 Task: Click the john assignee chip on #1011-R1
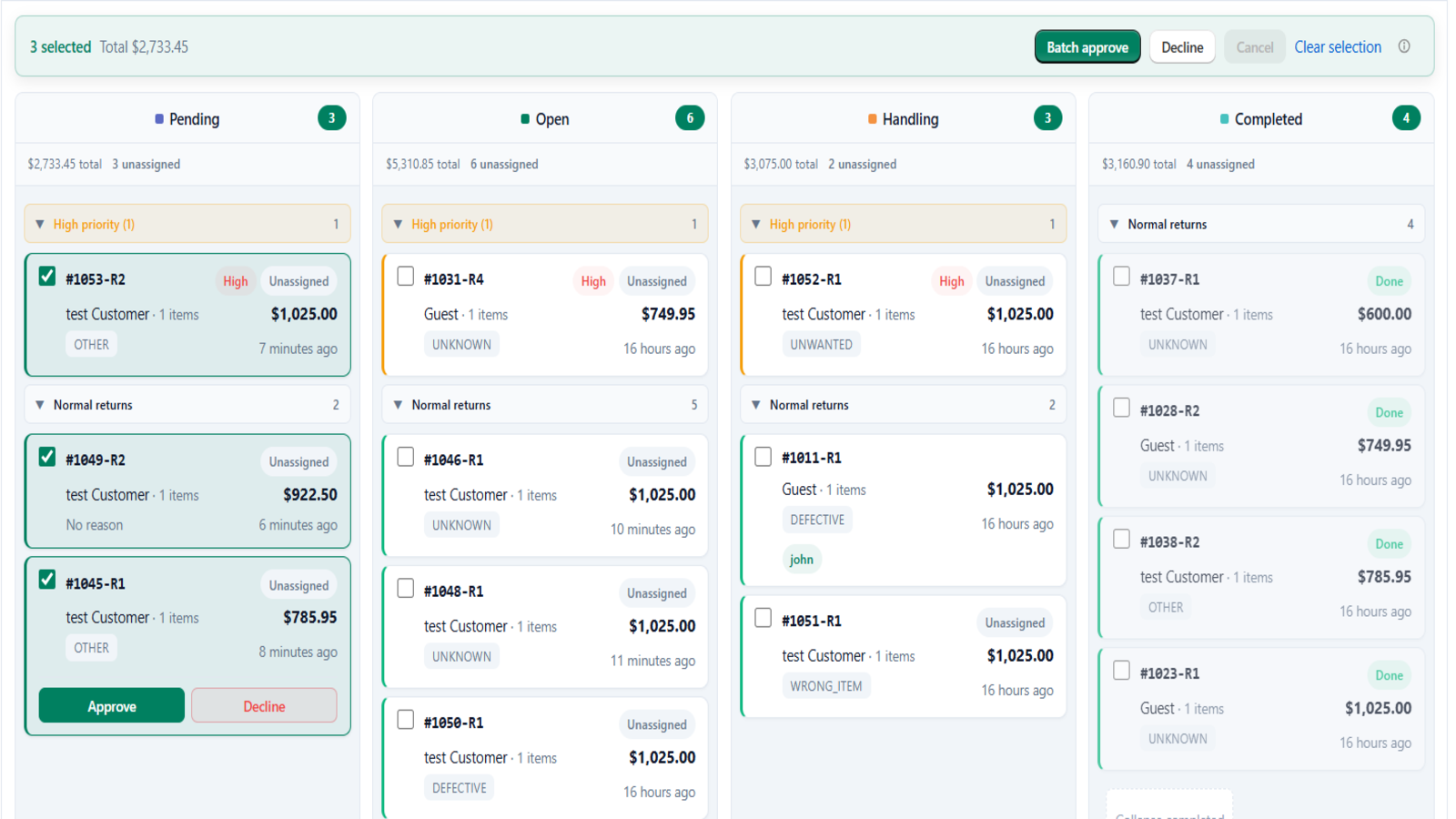click(x=802, y=560)
